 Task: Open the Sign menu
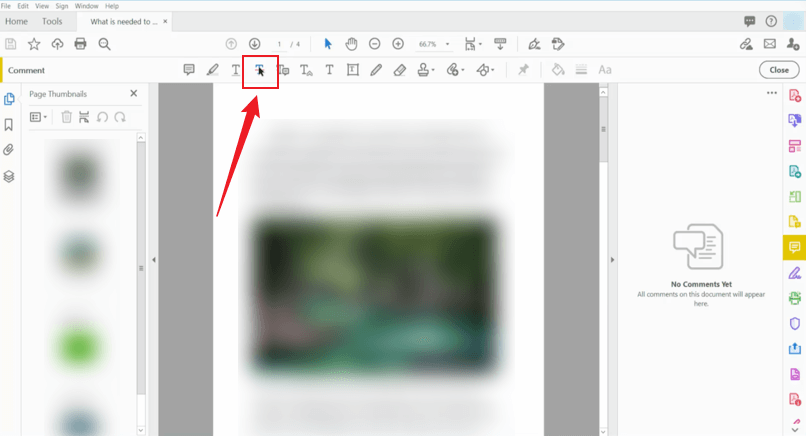(x=62, y=6)
